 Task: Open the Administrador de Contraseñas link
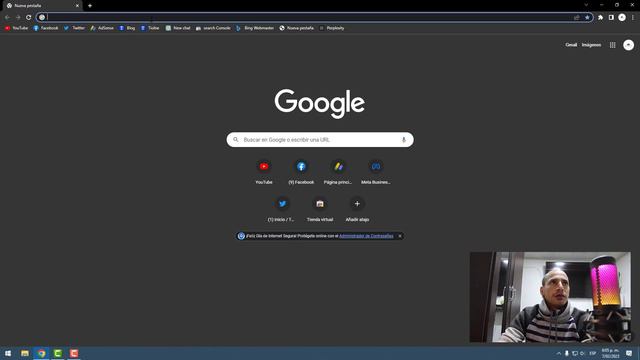366,236
